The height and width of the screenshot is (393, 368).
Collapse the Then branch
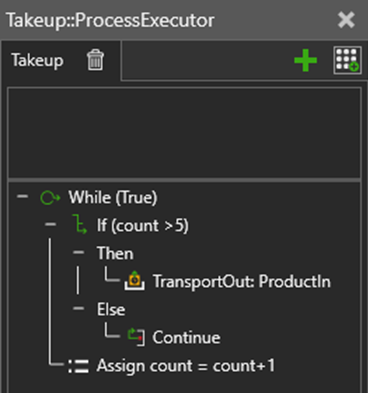coord(78,252)
